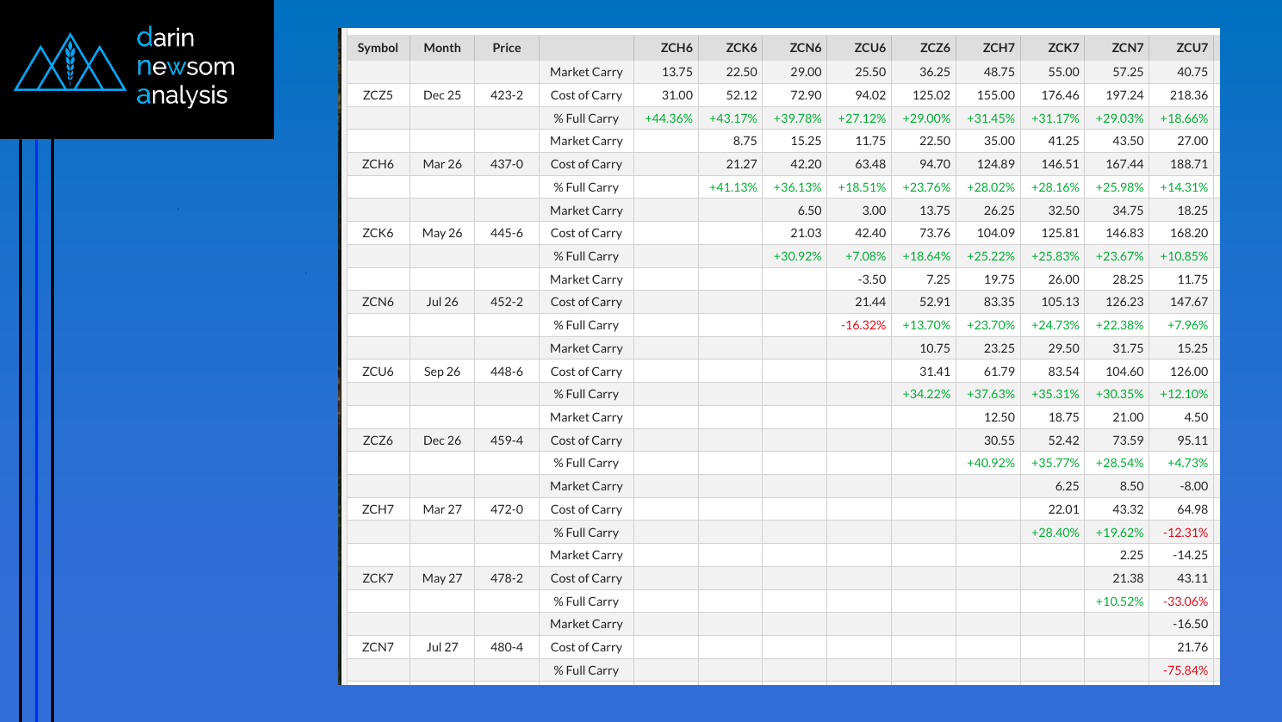Click the red -33.06% full carry value
This screenshot has width=1282, height=722.
(x=1185, y=601)
